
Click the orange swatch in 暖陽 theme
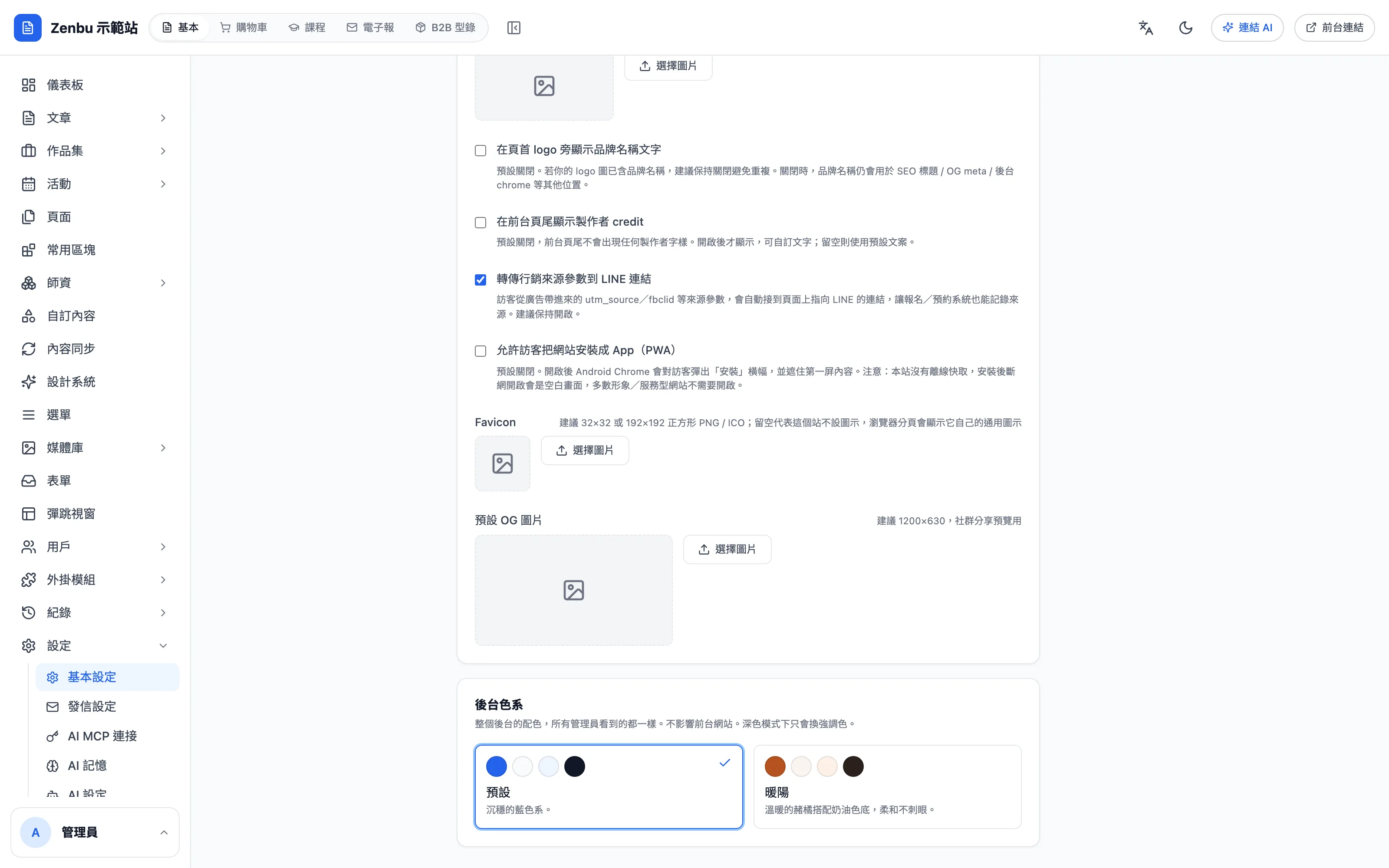(775, 766)
